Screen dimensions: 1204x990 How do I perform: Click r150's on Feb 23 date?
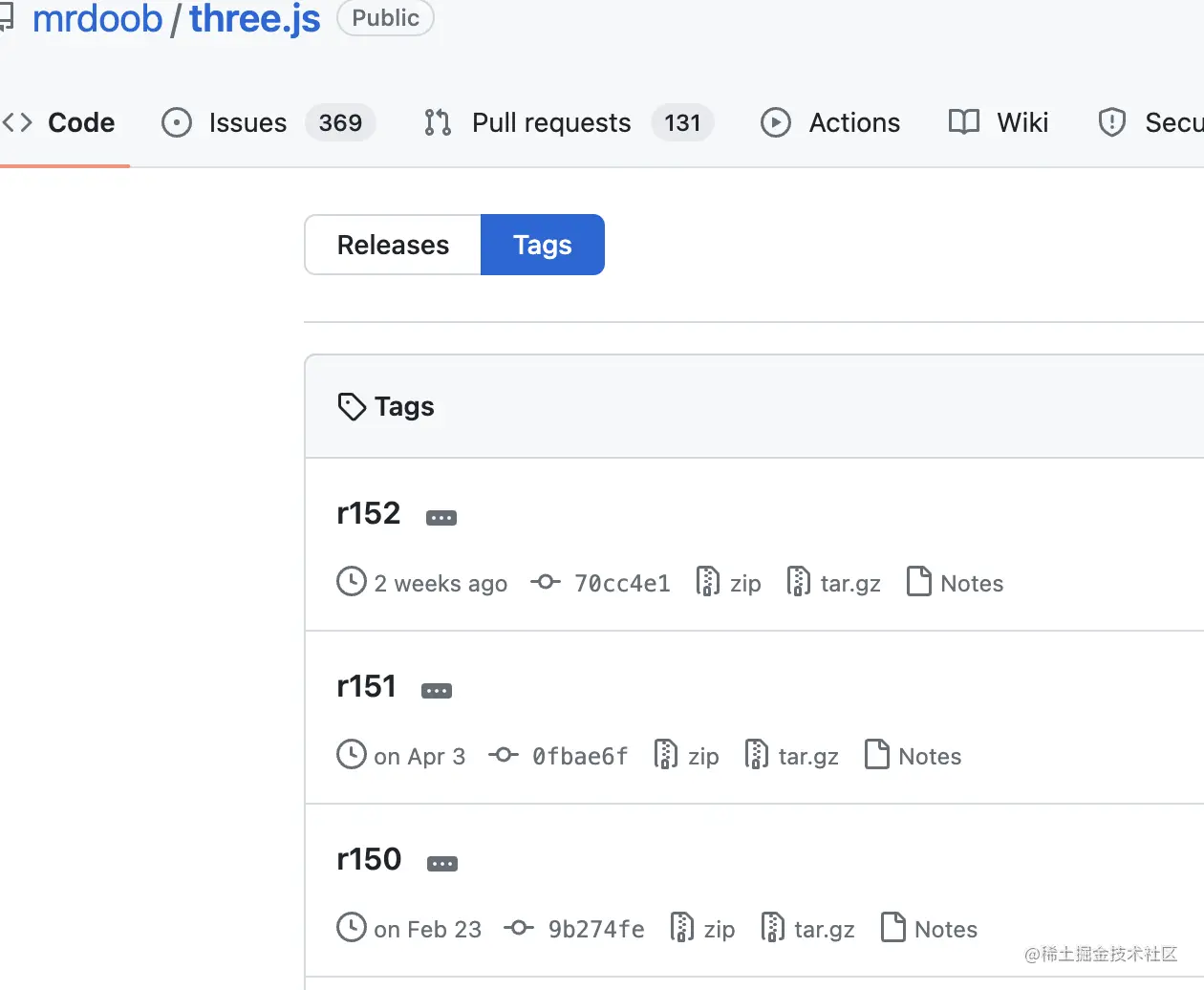tap(428, 930)
